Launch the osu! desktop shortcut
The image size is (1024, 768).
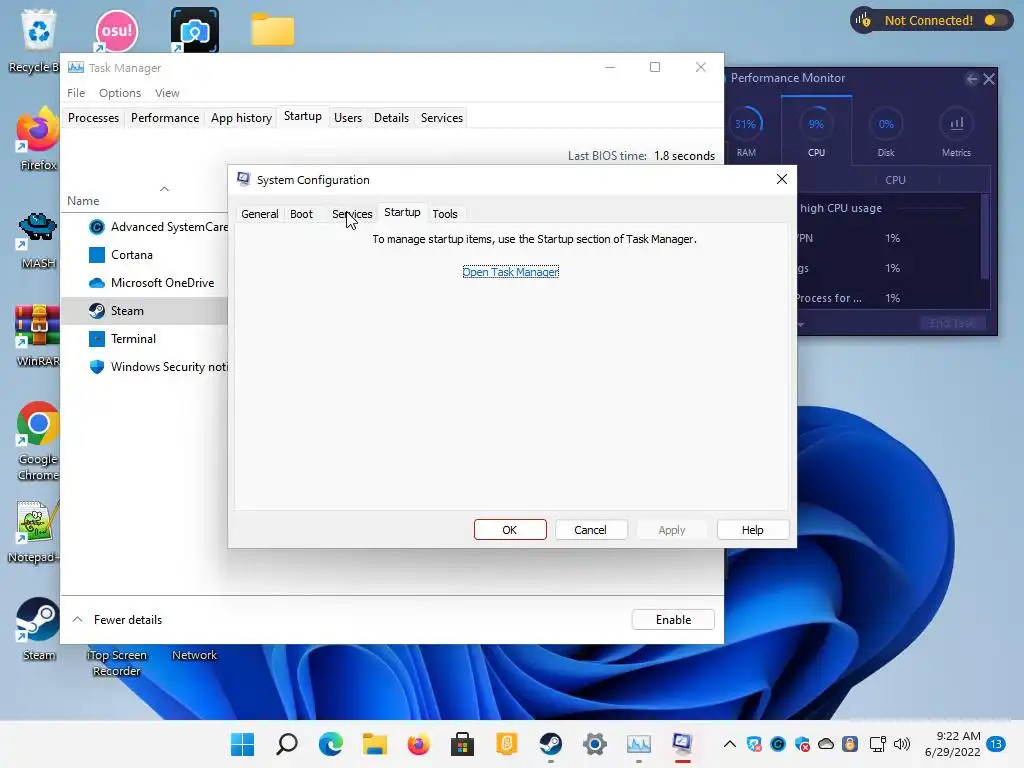click(117, 31)
